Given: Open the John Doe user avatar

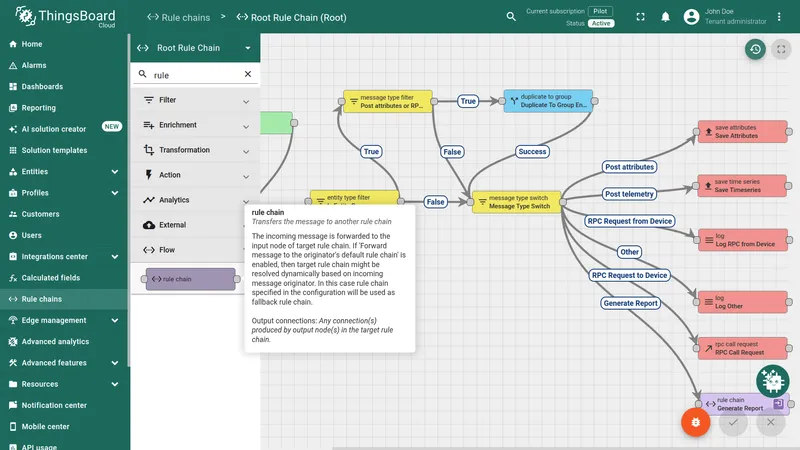Looking at the screenshot, I should tap(691, 17).
